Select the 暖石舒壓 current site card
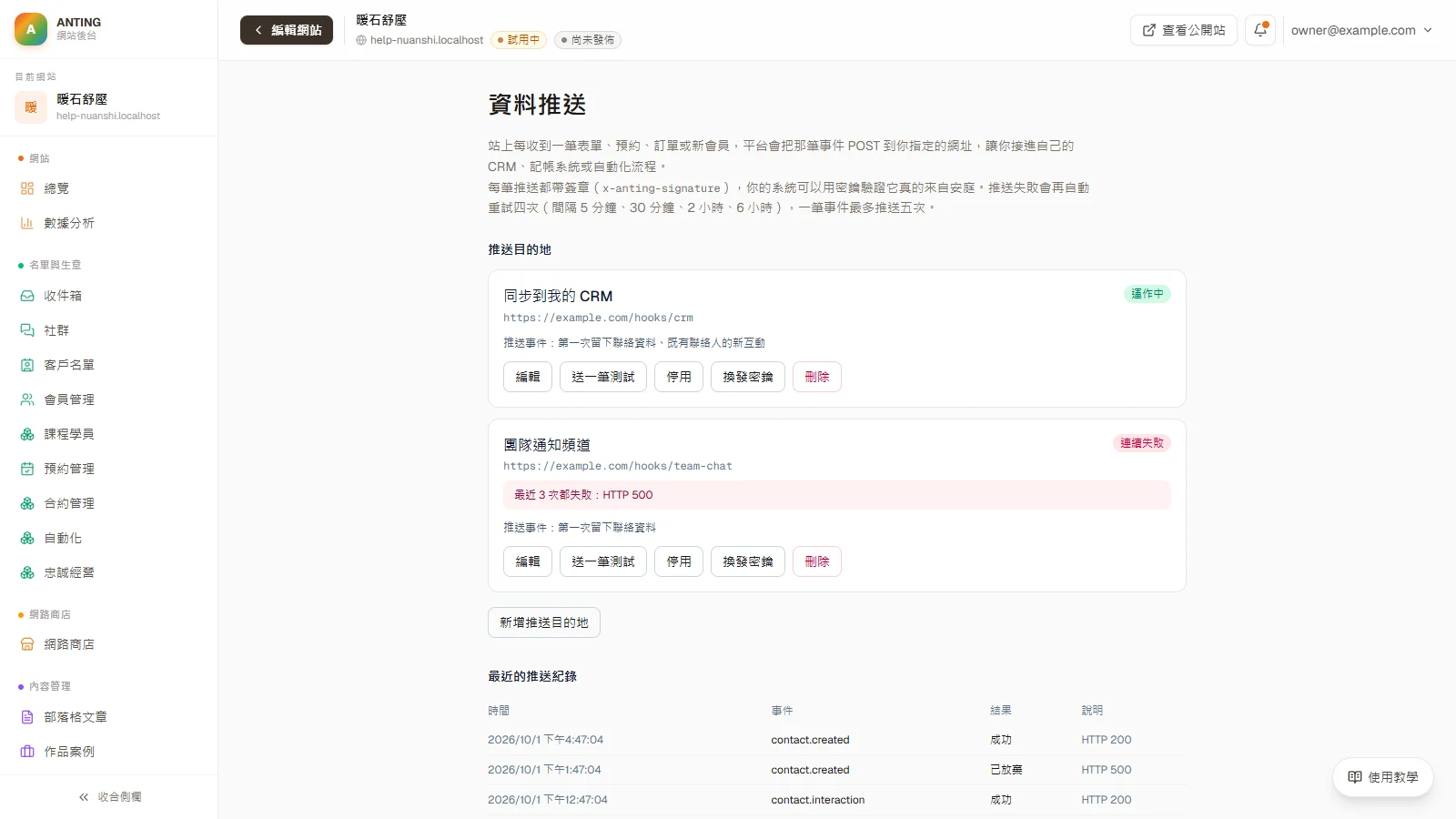This screenshot has height=819, width=1456. 108,106
